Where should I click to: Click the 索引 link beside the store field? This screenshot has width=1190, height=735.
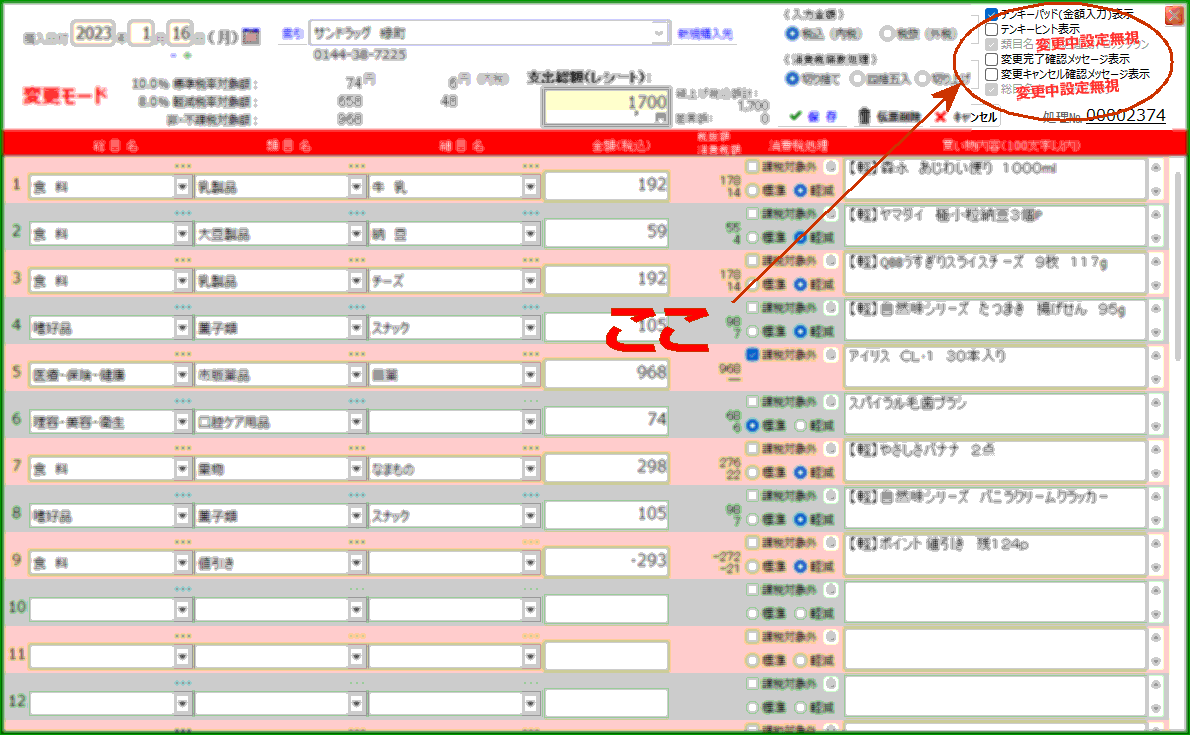(x=291, y=34)
